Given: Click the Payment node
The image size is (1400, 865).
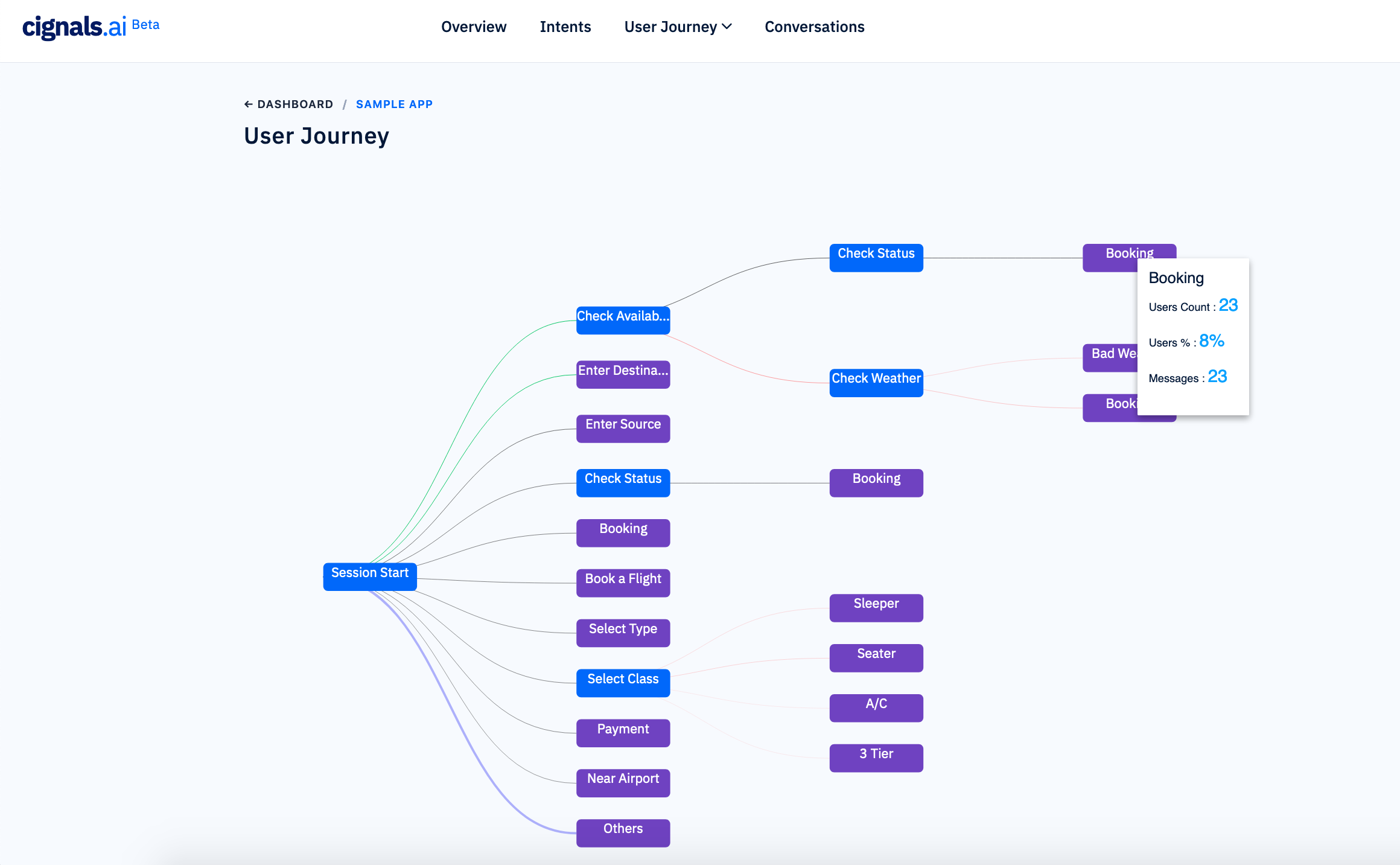Looking at the screenshot, I should click(623, 733).
